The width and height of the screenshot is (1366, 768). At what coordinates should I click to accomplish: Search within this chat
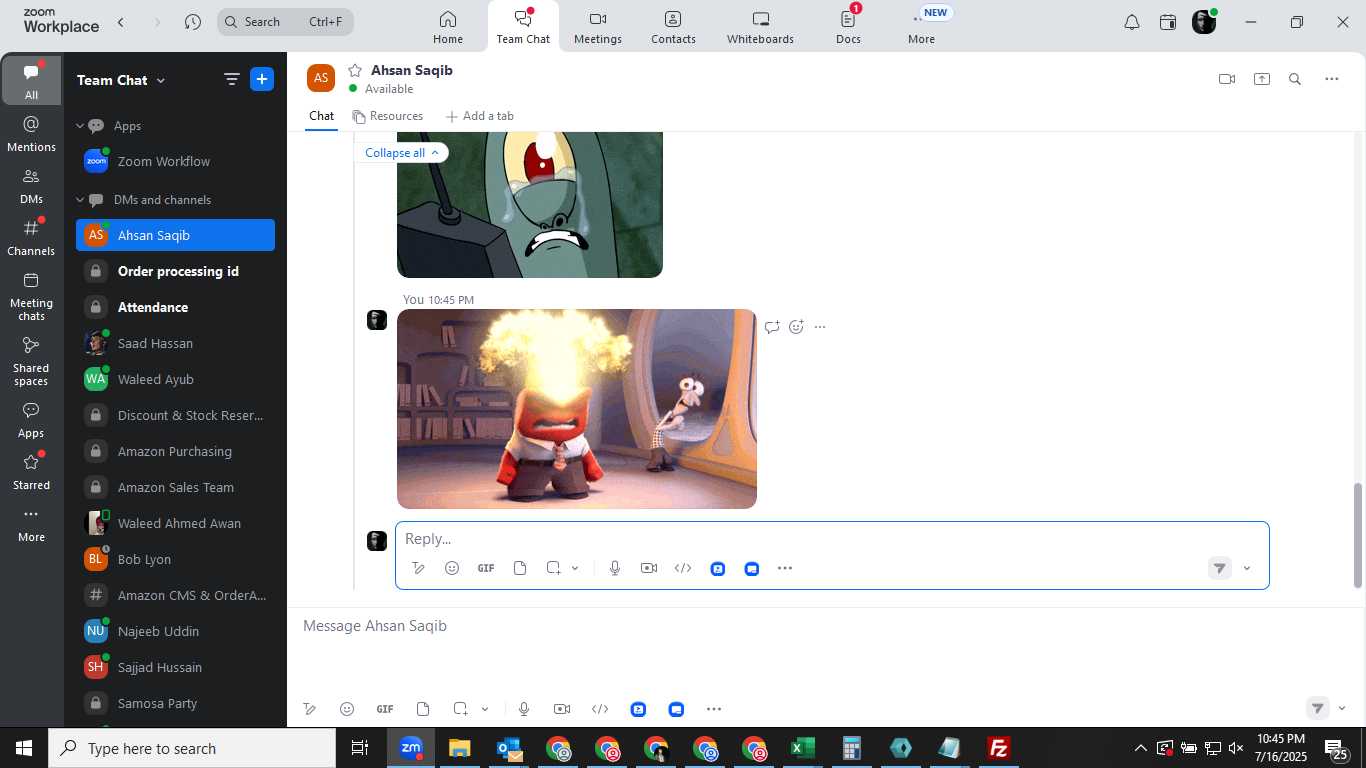coord(1295,79)
